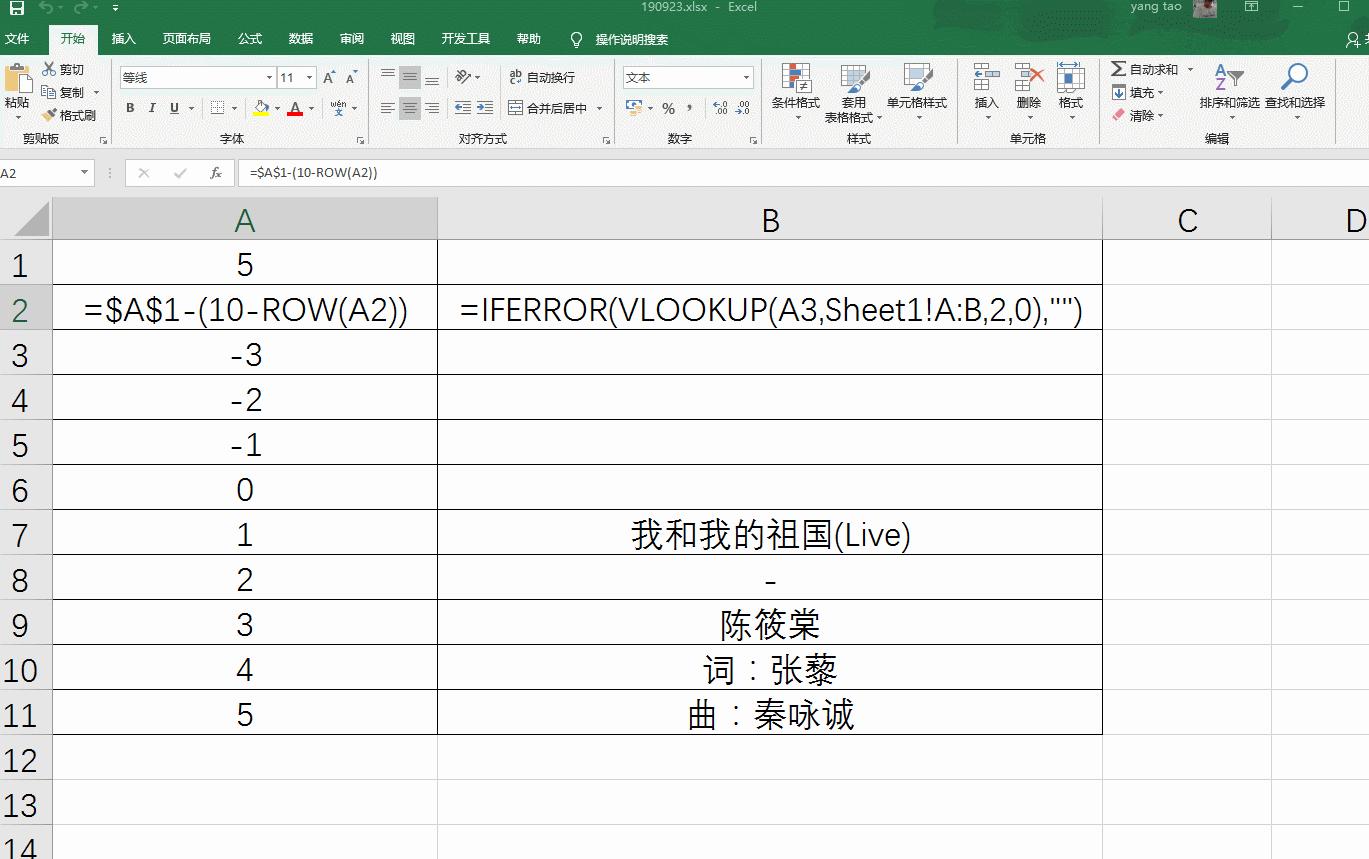
Task: Click the AutoSum (自动求和) button
Action: [x=1145, y=69]
